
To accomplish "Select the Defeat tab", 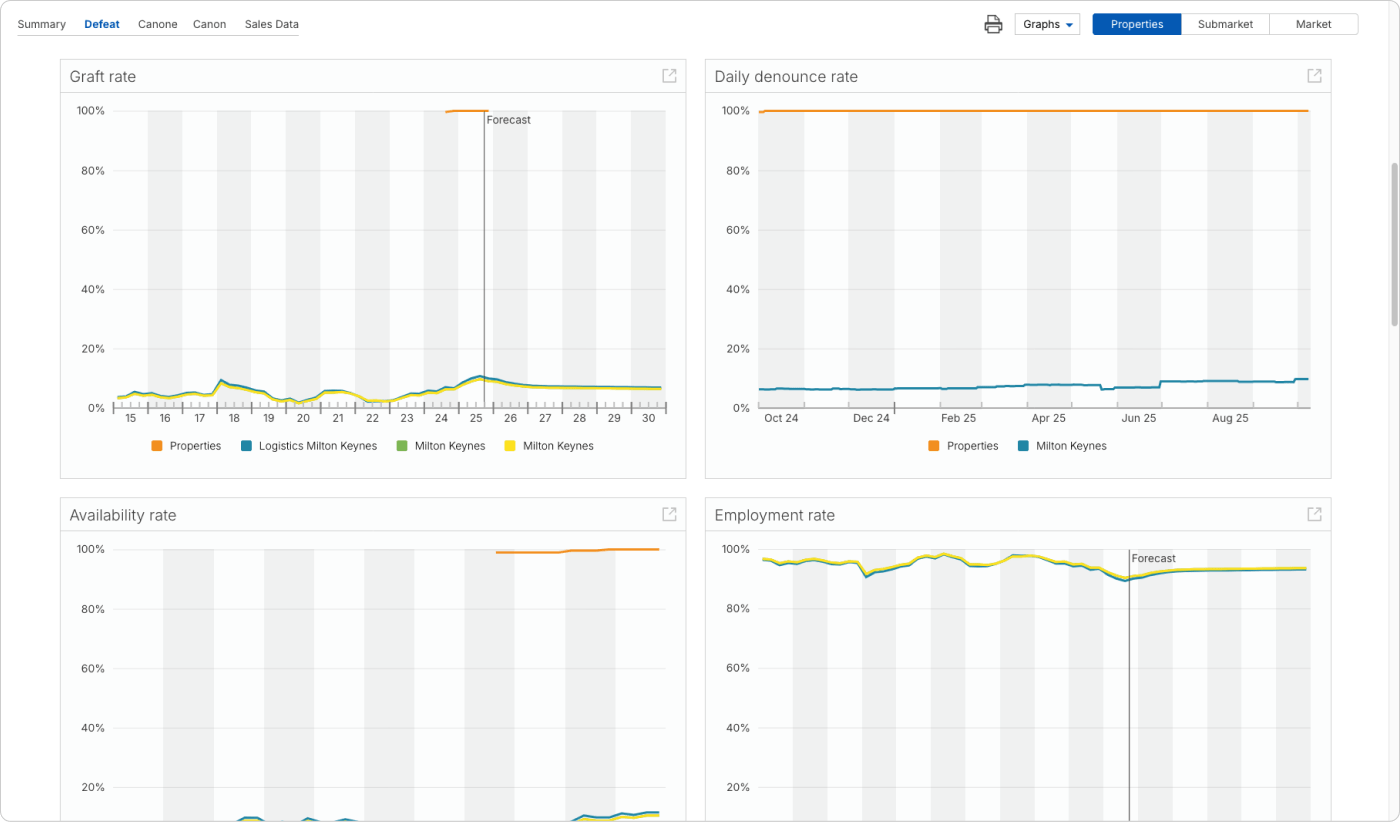I will click(x=102, y=24).
